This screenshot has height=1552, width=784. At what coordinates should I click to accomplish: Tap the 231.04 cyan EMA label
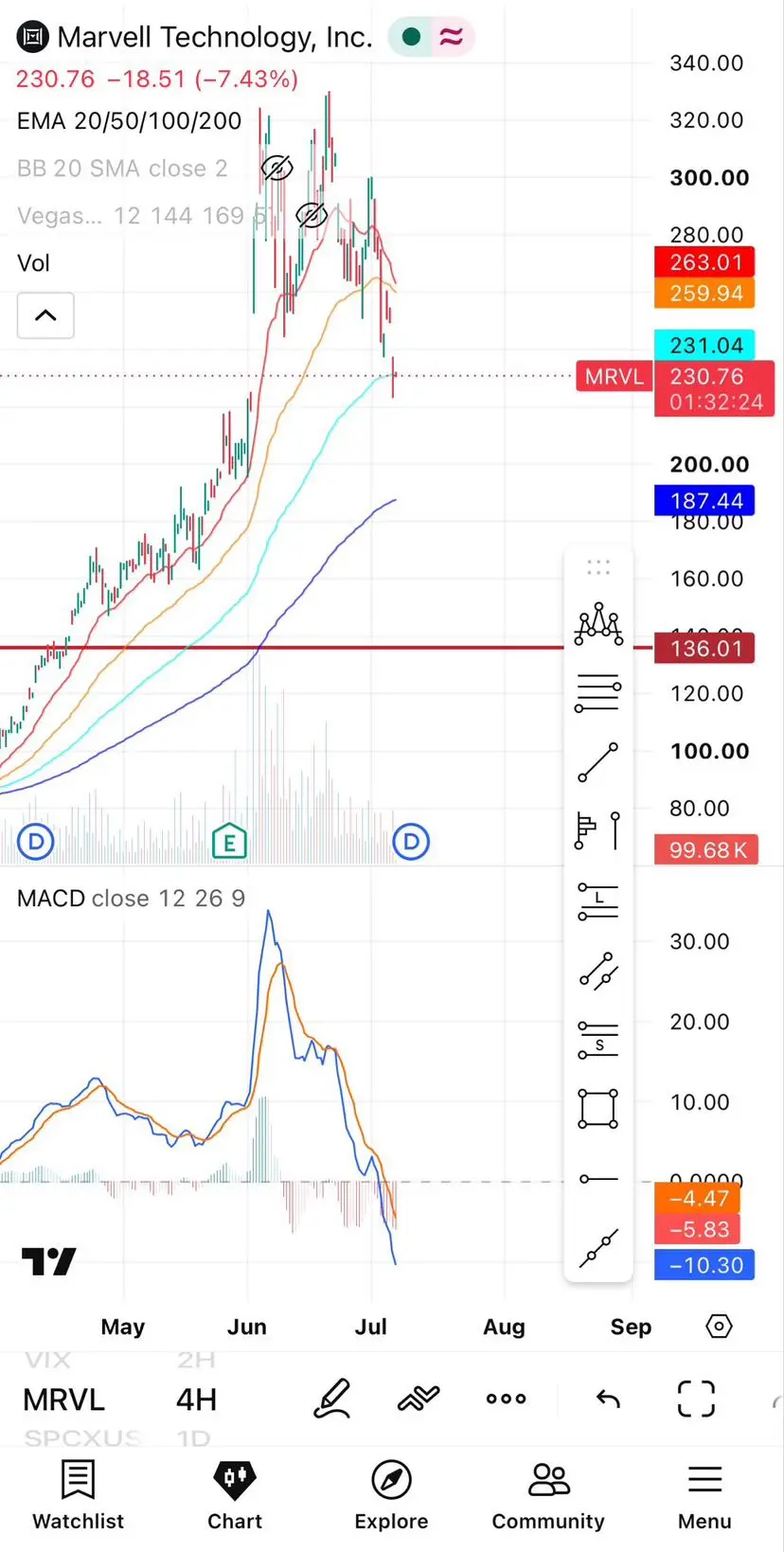click(x=704, y=346)
